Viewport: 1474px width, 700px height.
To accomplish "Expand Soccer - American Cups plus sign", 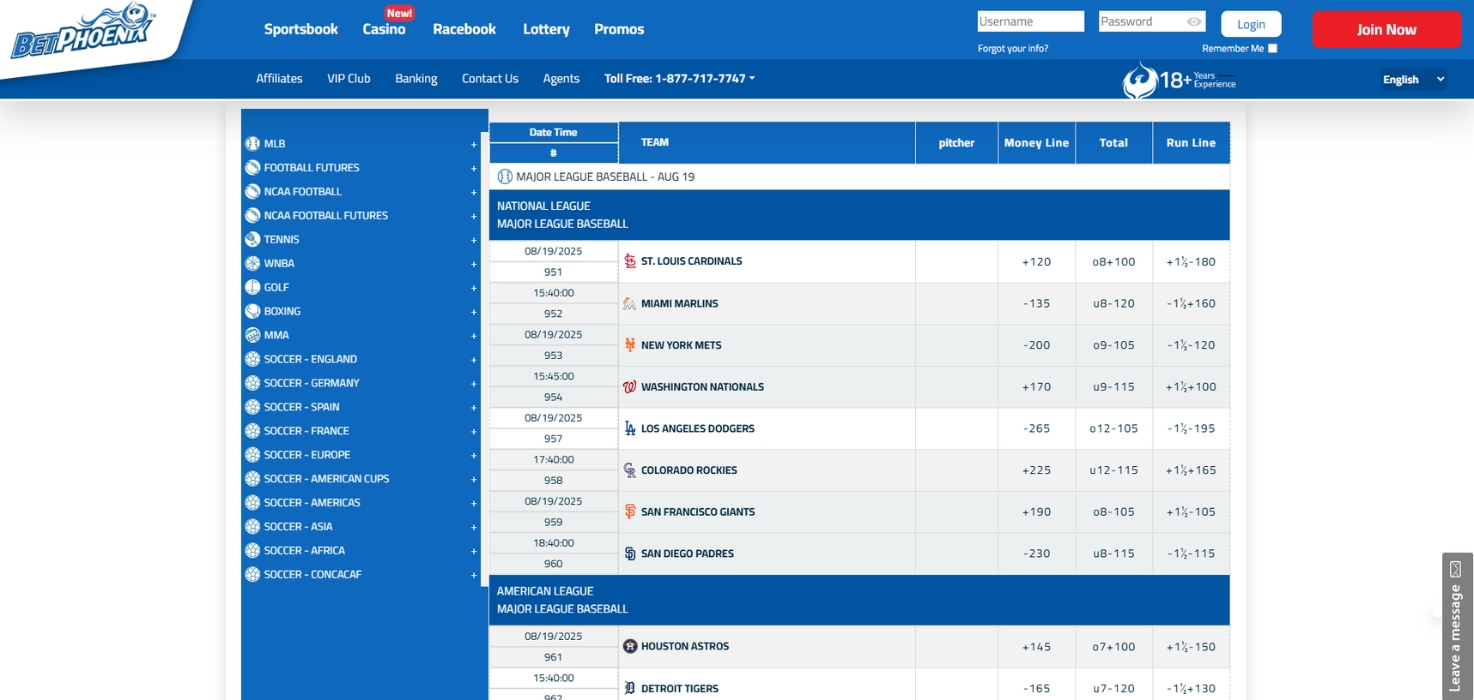I will coord(474,479).
